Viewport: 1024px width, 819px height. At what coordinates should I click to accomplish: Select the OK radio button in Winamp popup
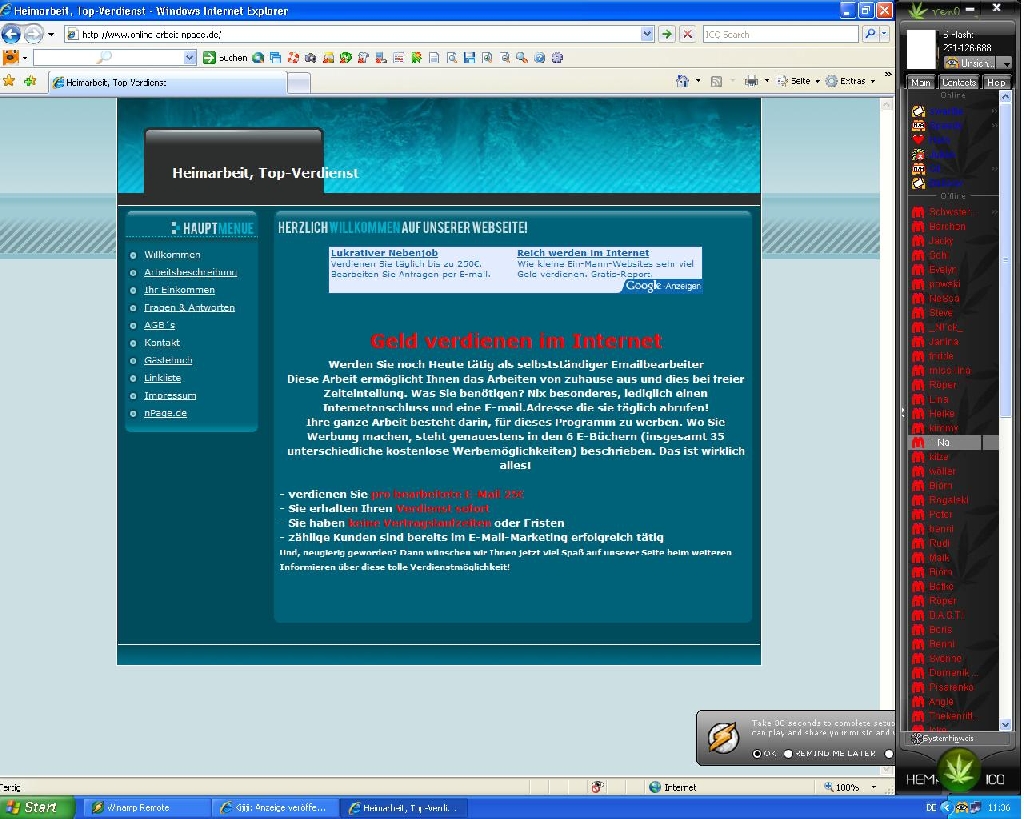point(757,754)
